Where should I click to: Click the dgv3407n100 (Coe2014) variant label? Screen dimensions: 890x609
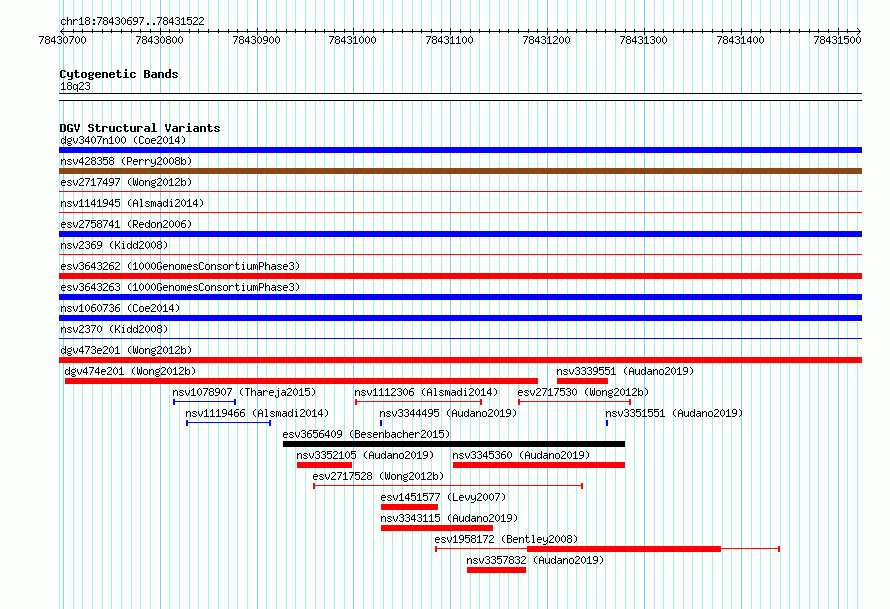pyautogui.click(x=123, y=140)
